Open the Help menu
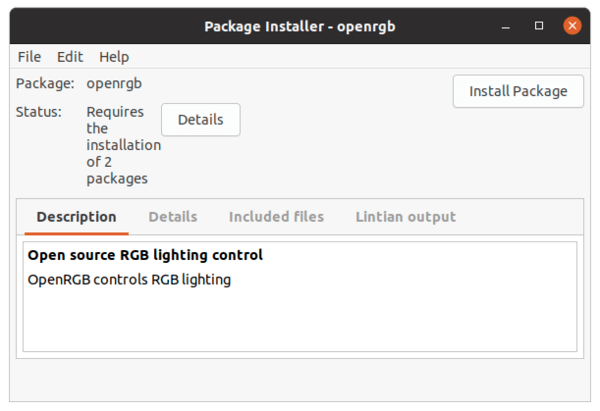The height and width of the screenshot is (411, 600). click(x=114, y=57)
